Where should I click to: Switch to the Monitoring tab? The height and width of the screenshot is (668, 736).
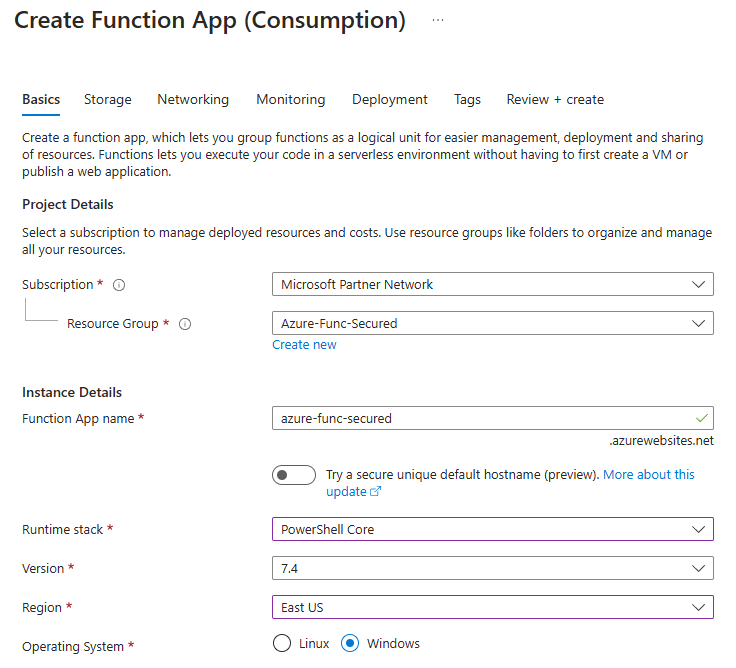click(291, 100)
